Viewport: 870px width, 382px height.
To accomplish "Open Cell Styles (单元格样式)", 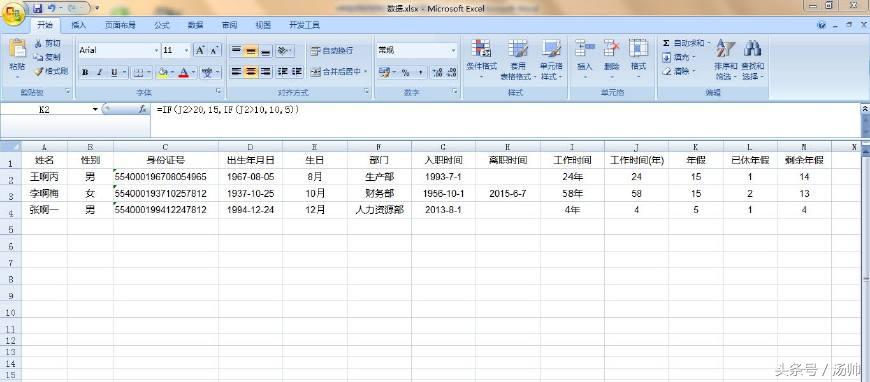I will click(551, 59).
